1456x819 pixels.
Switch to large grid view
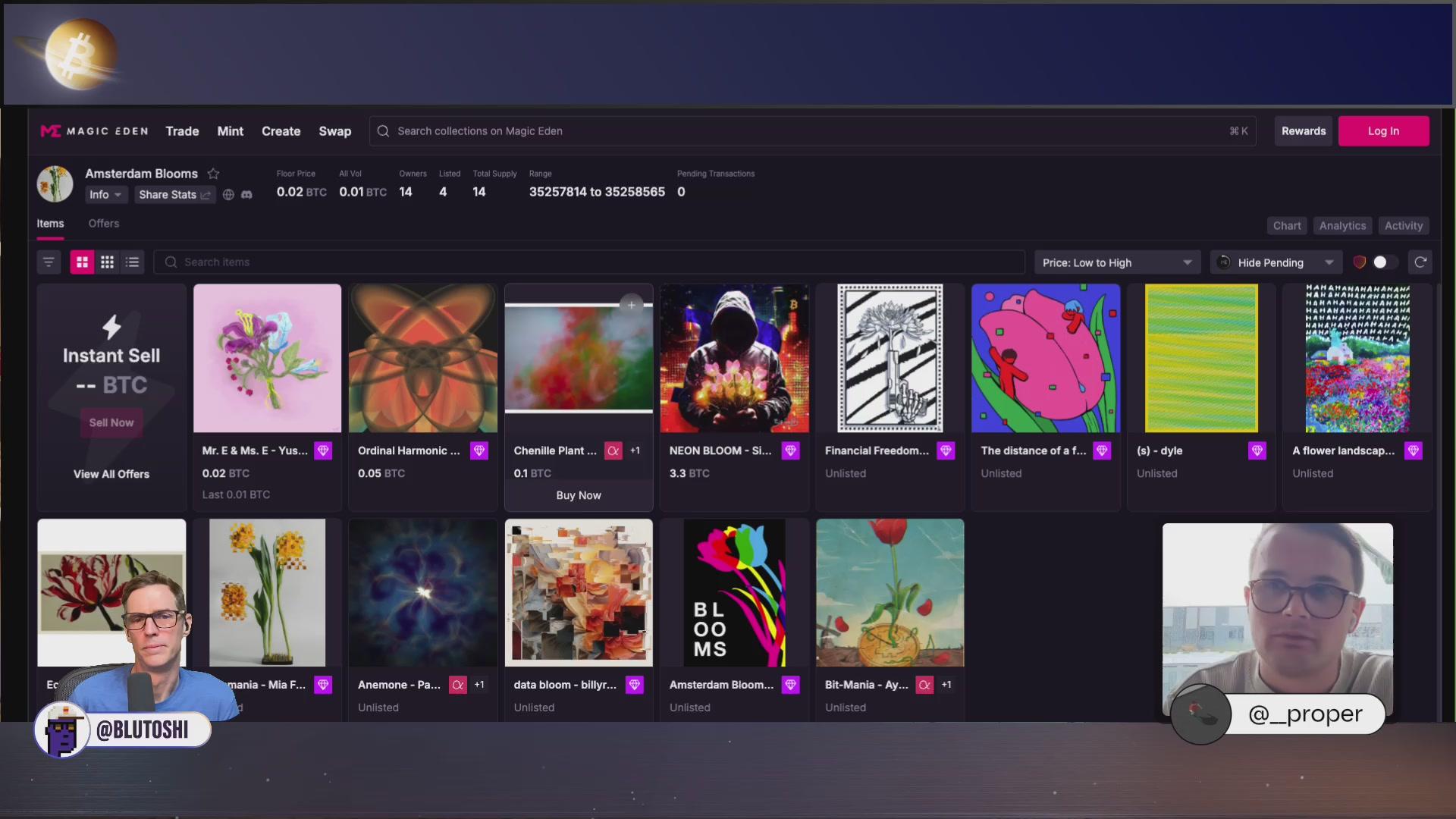(x=82, y=262)
